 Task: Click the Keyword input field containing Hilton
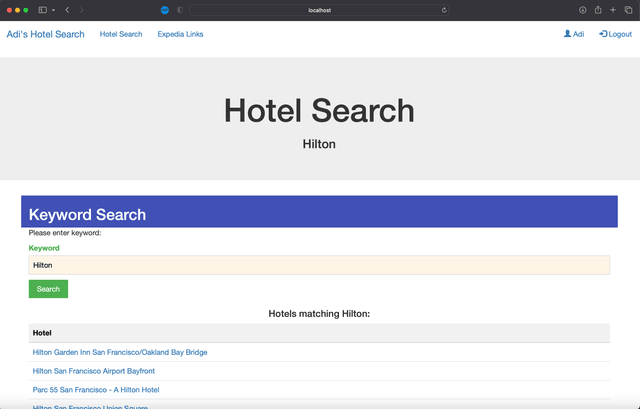319,265
